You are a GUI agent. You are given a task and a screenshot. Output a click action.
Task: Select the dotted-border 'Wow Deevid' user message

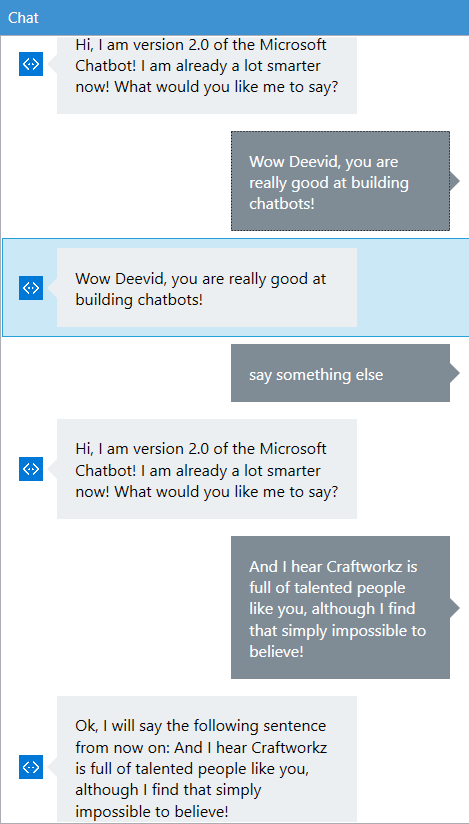click(x=340, y=181)
